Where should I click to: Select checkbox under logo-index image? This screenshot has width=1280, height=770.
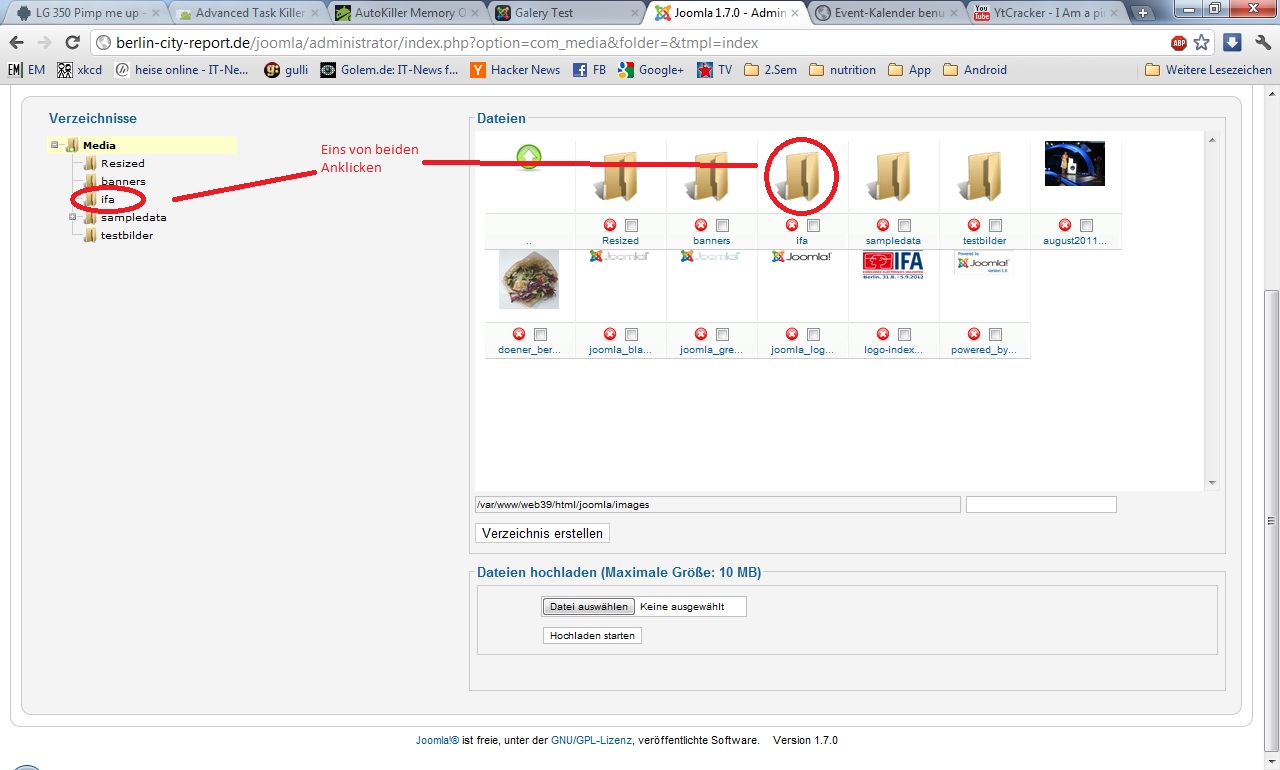[x=904, y=334]
